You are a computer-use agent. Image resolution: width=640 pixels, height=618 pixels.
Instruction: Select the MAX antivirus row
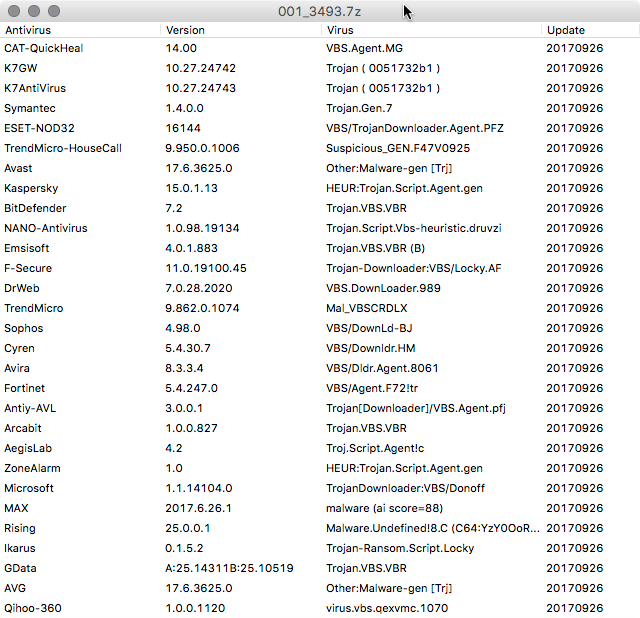tap(320, 508)
